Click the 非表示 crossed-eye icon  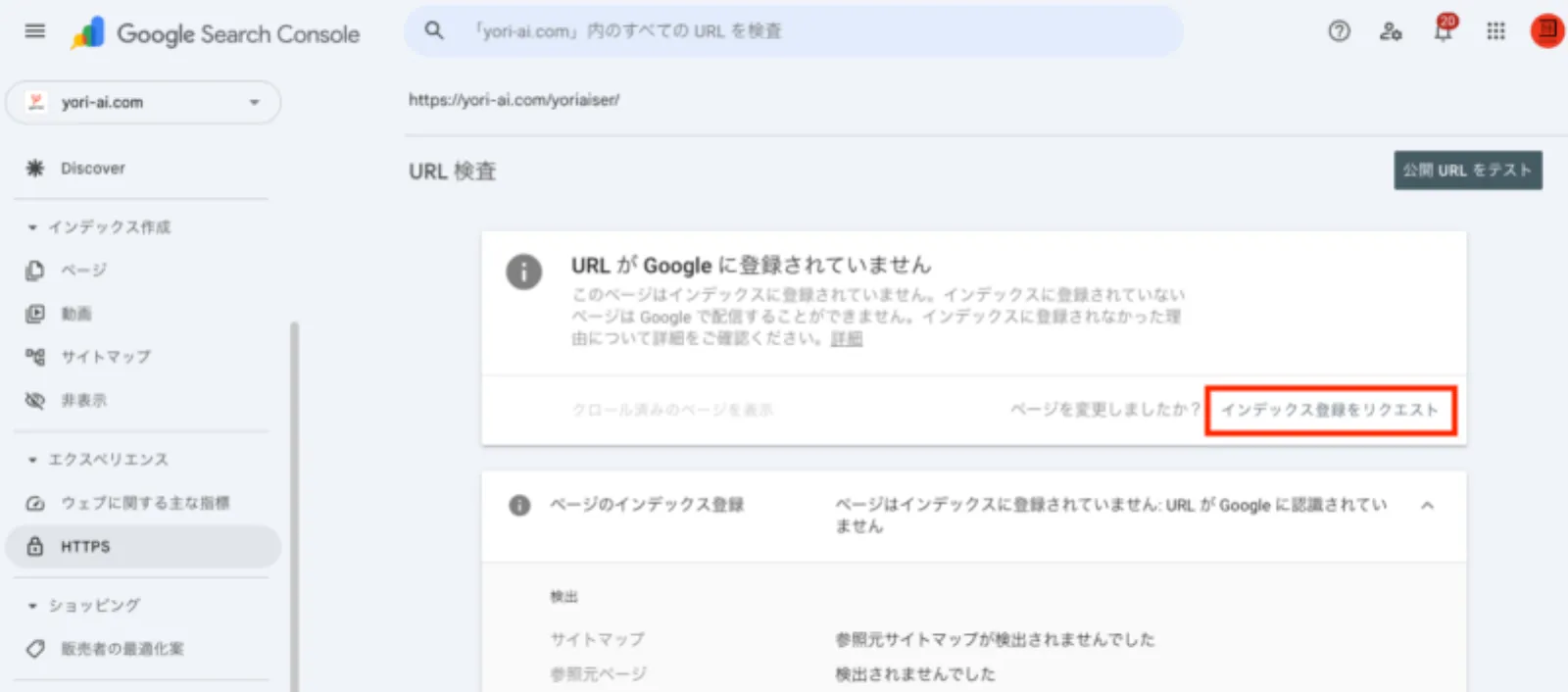click(x=35, y=400)
